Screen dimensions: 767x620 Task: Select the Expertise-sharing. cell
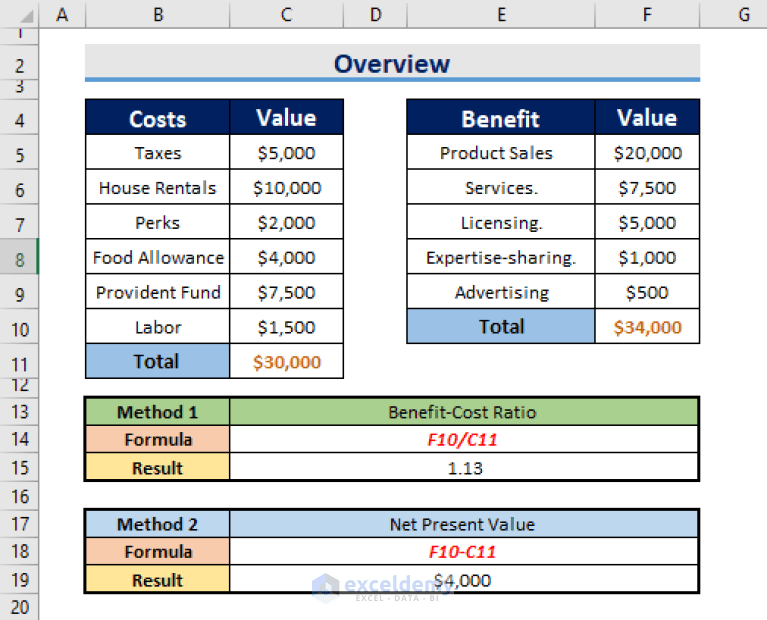tap(501, 256)
